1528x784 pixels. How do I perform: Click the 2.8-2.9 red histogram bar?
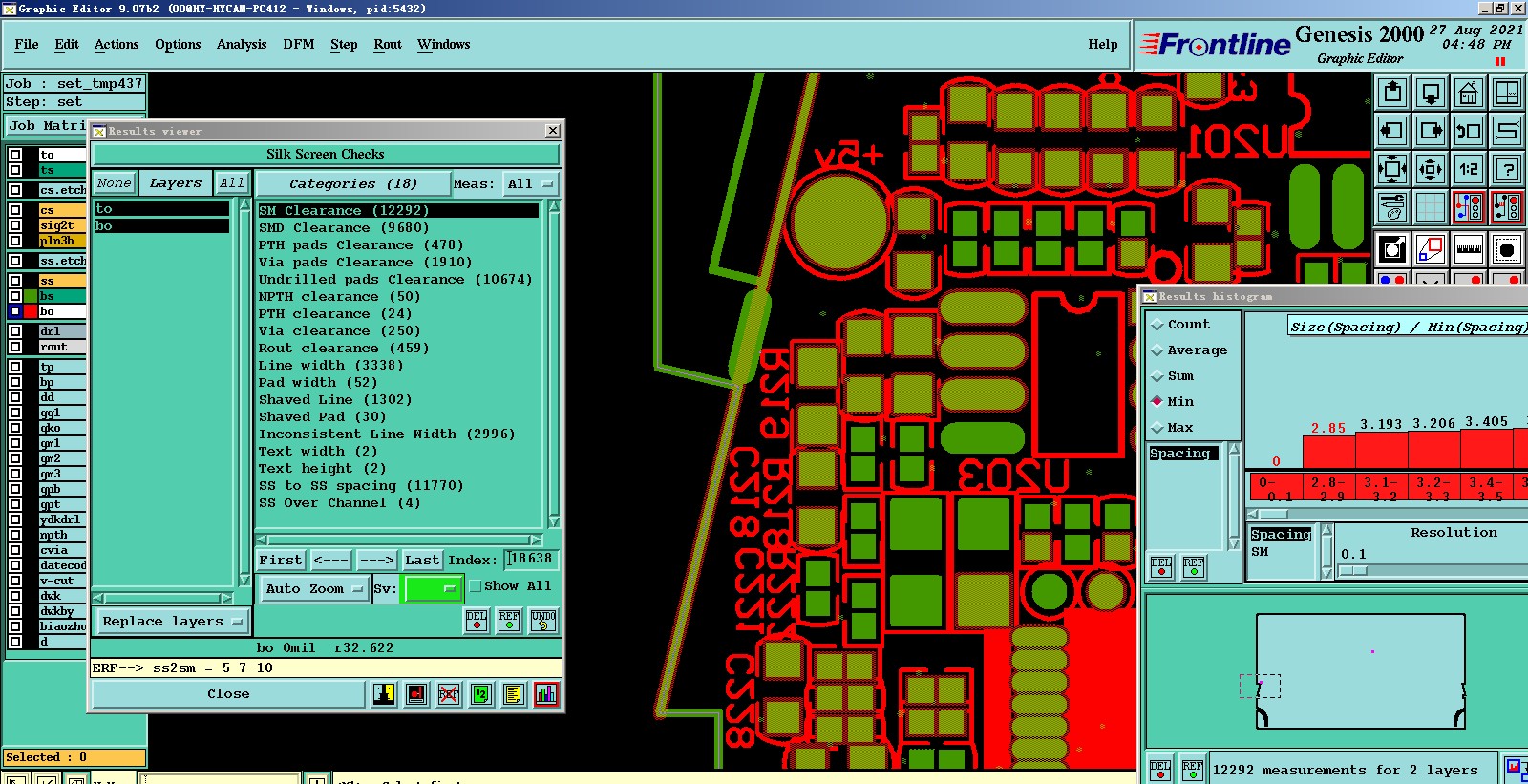click(x=1328, y=450)
